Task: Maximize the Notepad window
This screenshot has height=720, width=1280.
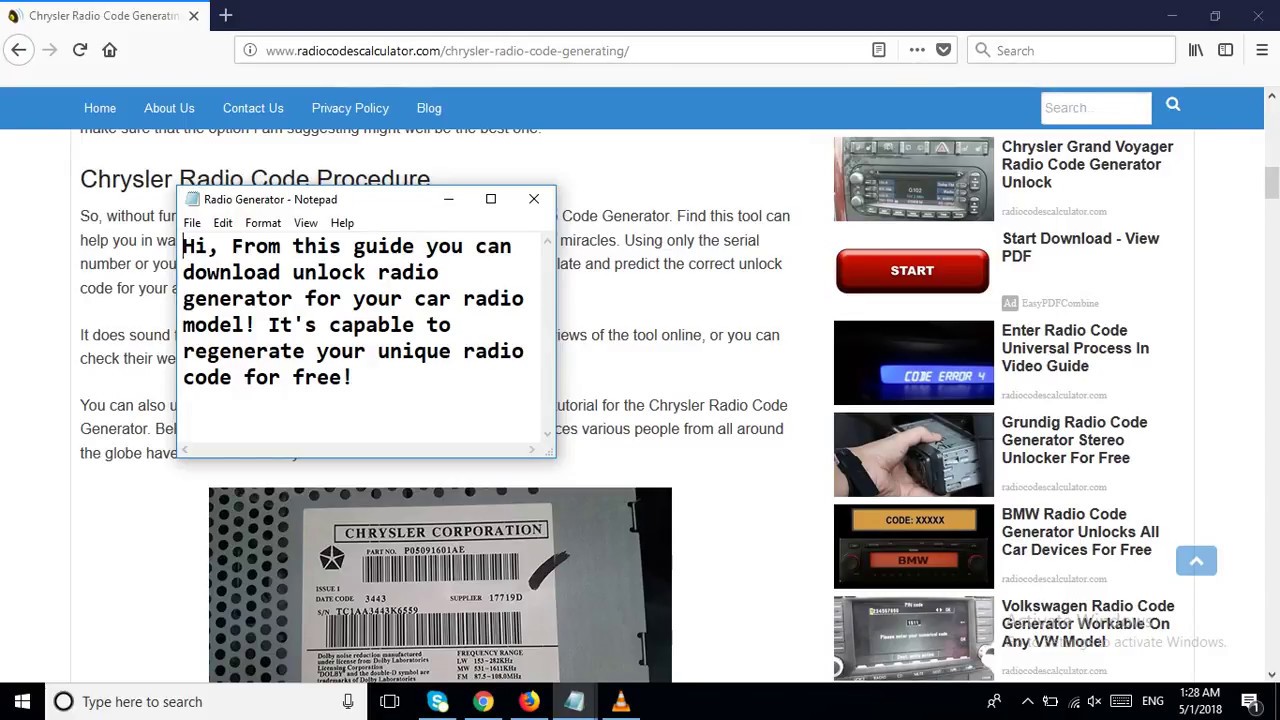Action: tap(491, 199)
